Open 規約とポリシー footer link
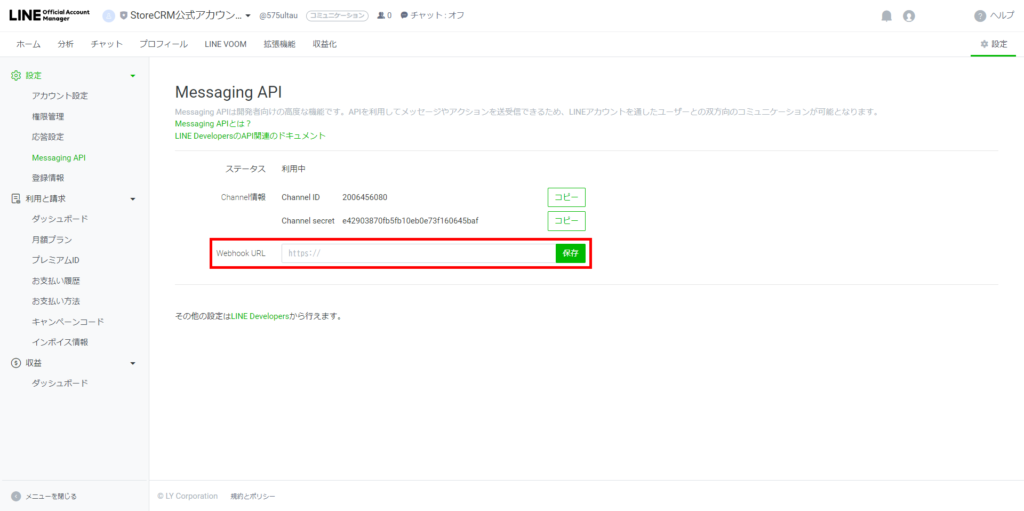The image size is (1024, 511). coord(253,497)
